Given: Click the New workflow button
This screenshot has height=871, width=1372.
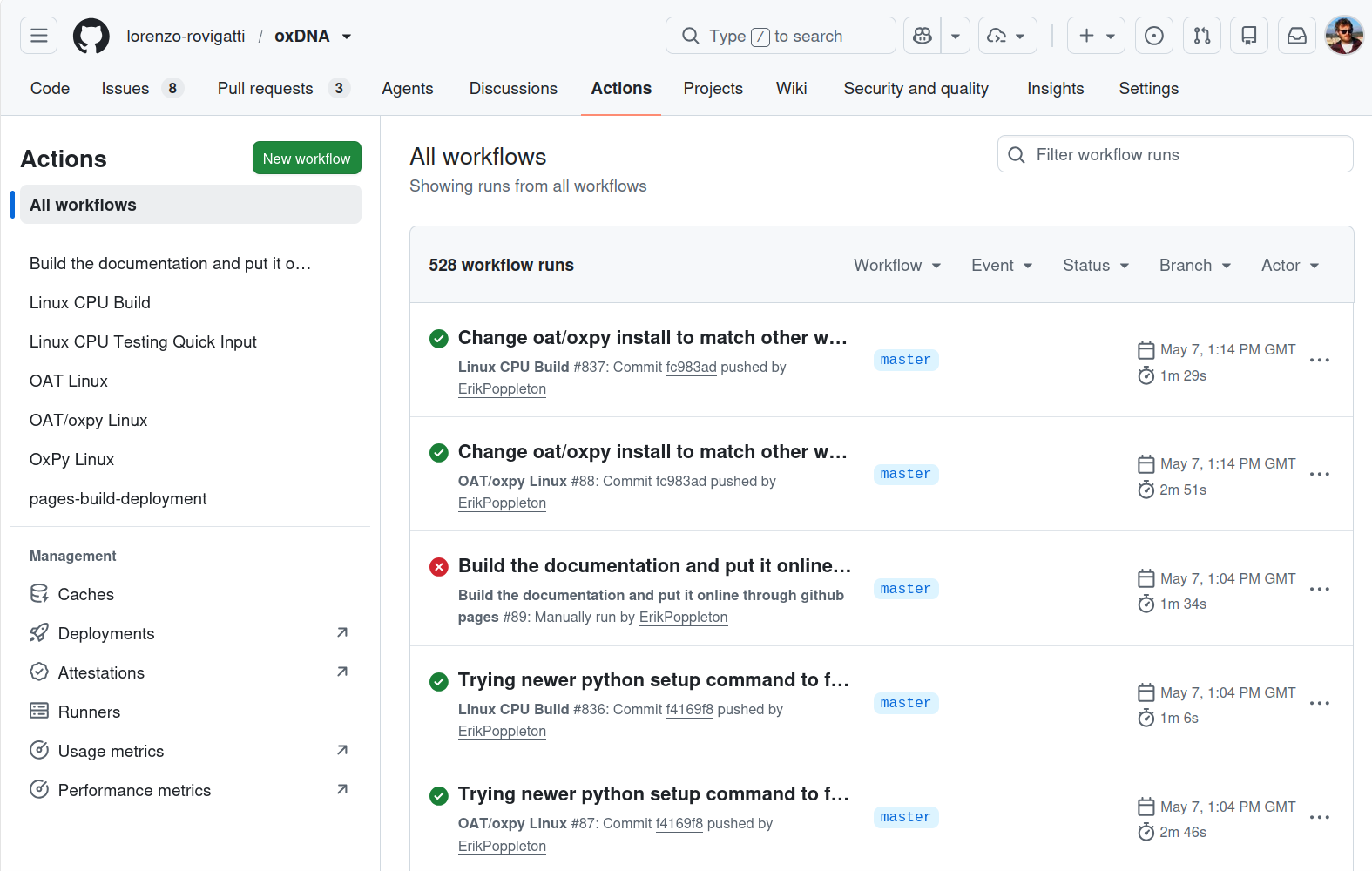Looking at the screenshot, I should click(307, 158).
